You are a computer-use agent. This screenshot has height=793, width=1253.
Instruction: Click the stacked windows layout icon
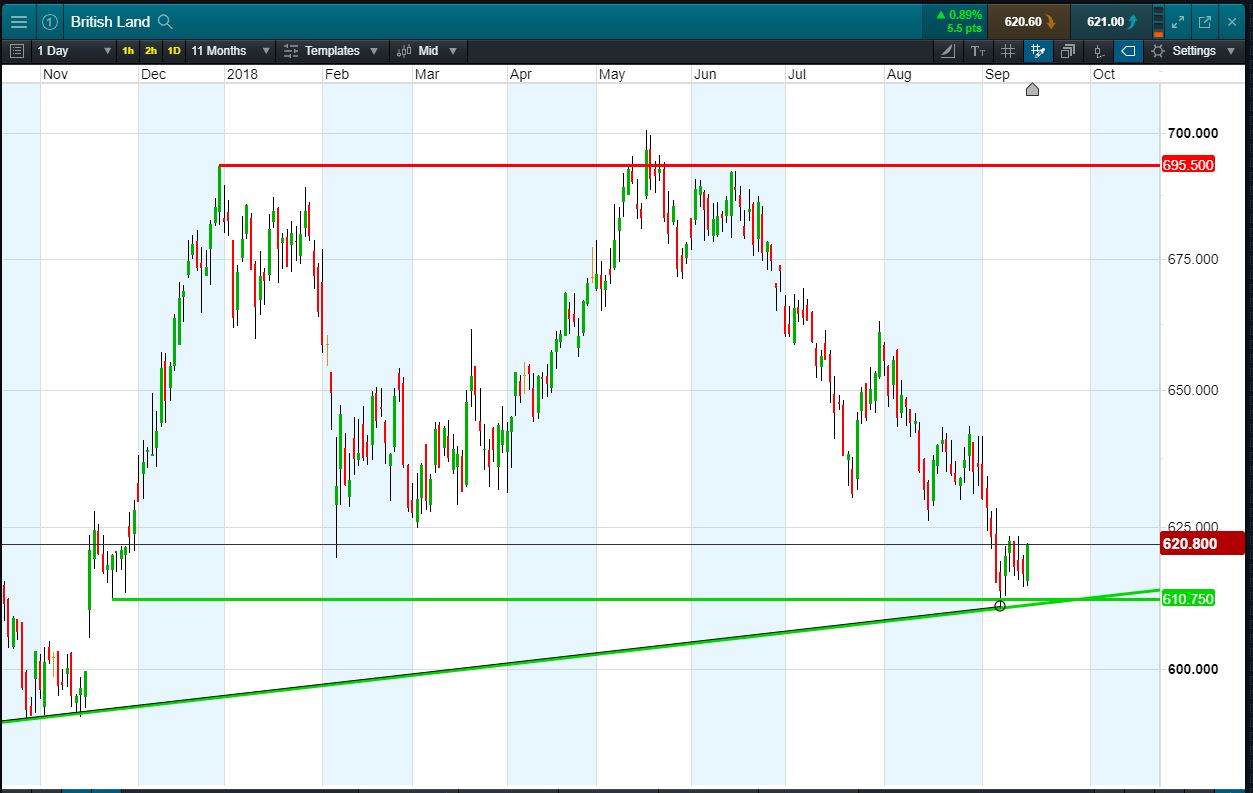(x=1068, y=51)
